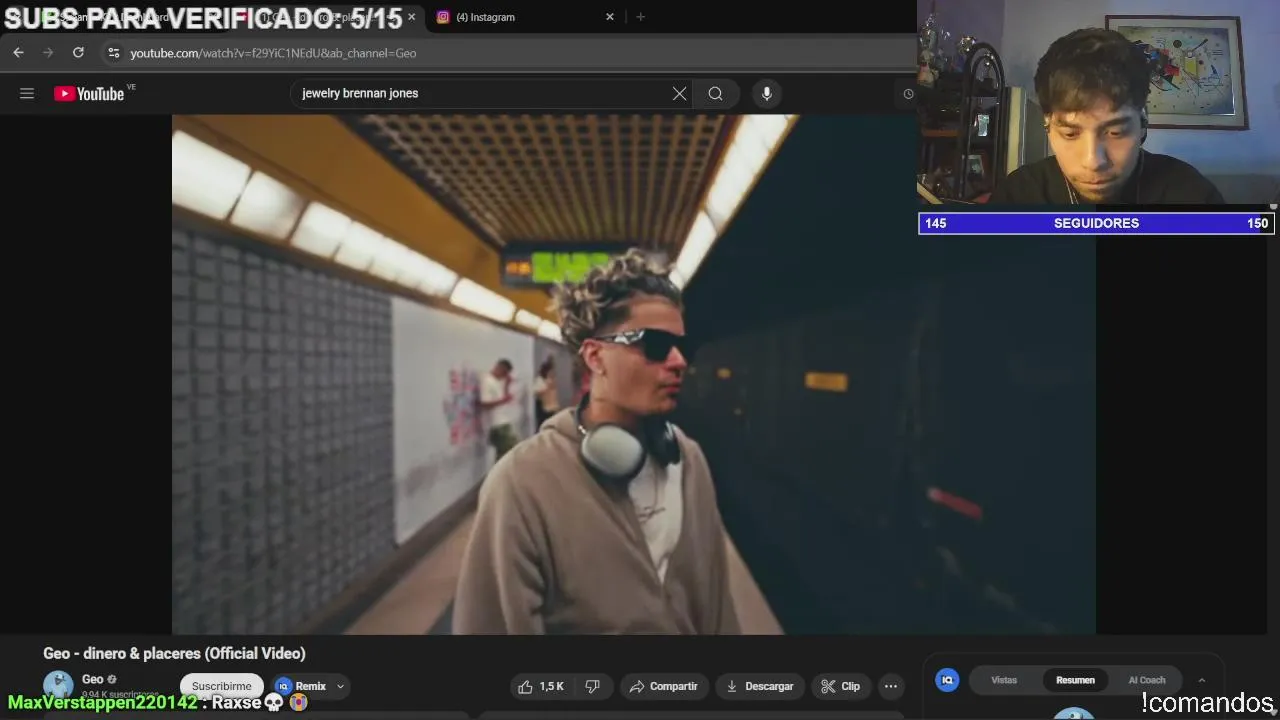Select the AI Coach tab
This screenshot has width=1280, height=720.
coord(1147,680)
